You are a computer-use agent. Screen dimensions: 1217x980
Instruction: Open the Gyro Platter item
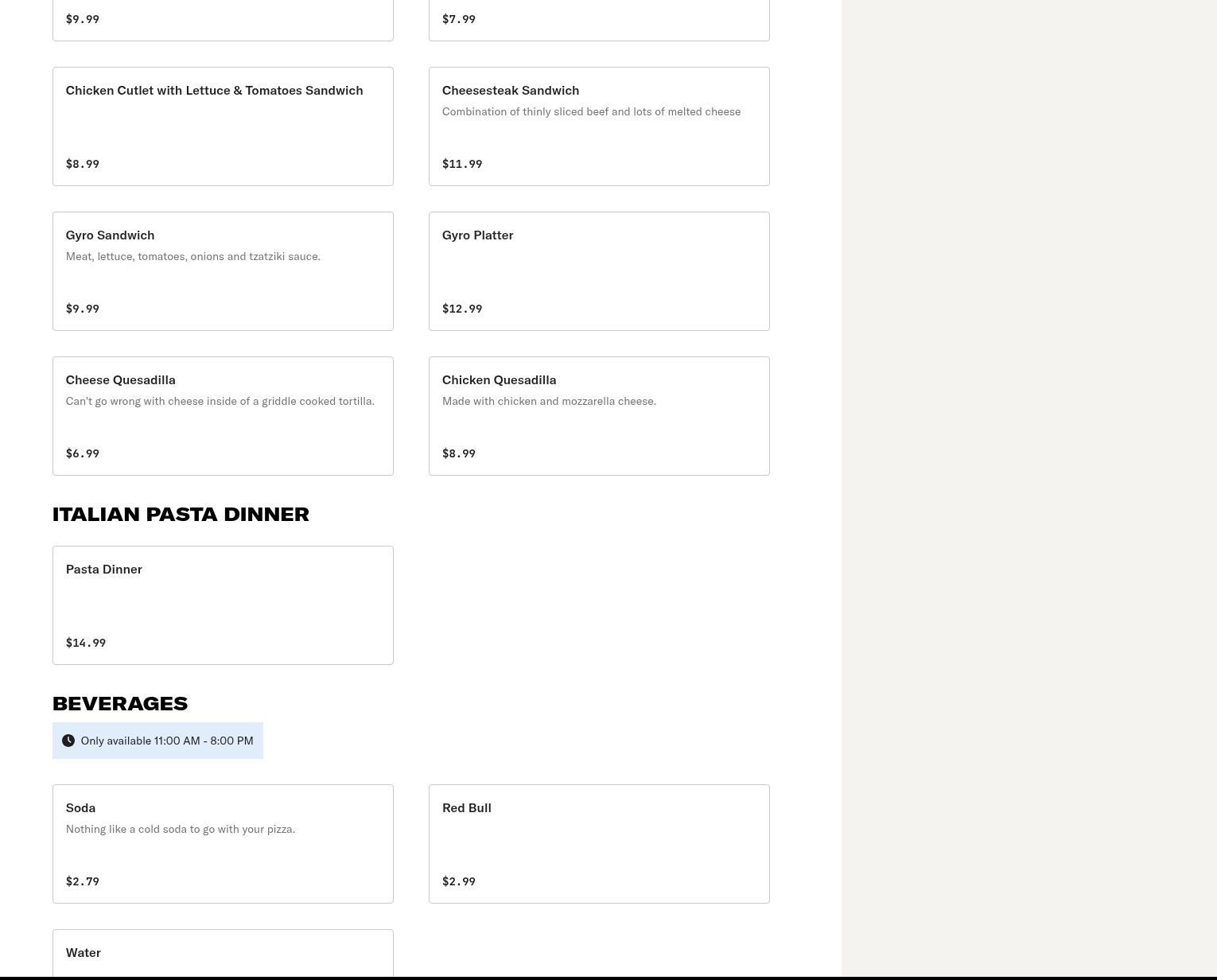tap(598, 271)
